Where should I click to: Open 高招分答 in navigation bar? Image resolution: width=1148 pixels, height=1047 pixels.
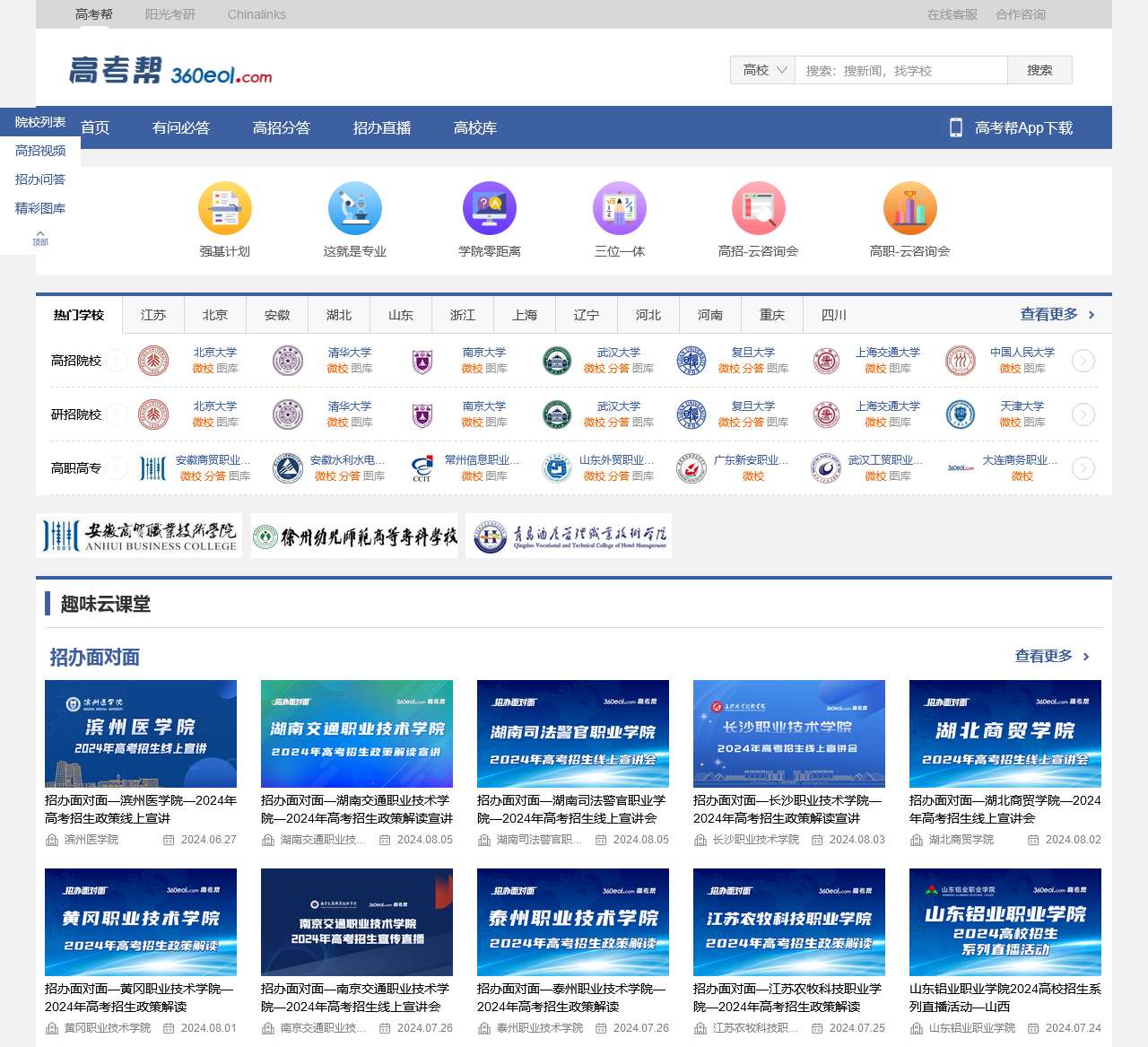pyautogui.click(x=282, y=127)
